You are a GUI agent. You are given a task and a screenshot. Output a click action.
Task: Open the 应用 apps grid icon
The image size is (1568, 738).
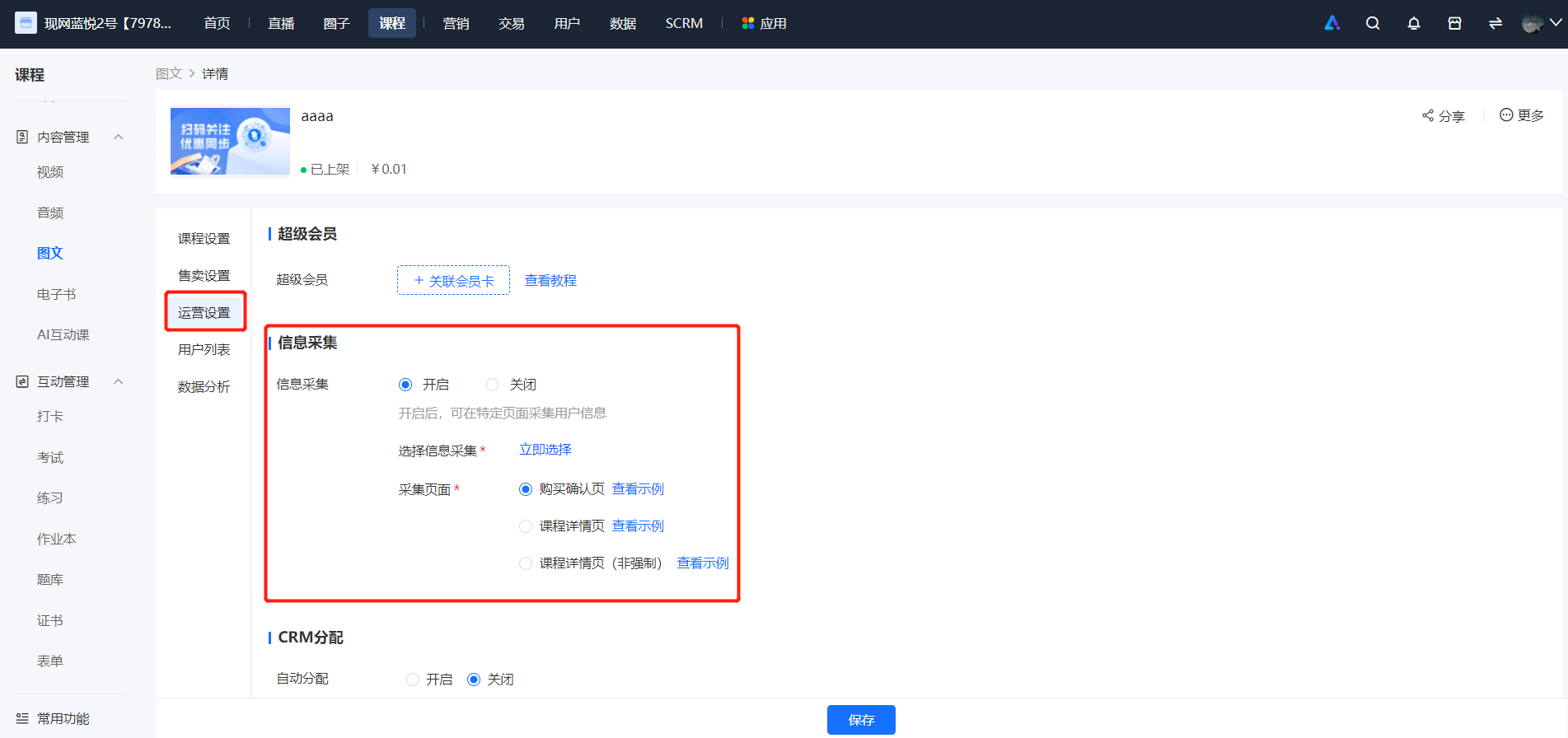pos(748,23)
